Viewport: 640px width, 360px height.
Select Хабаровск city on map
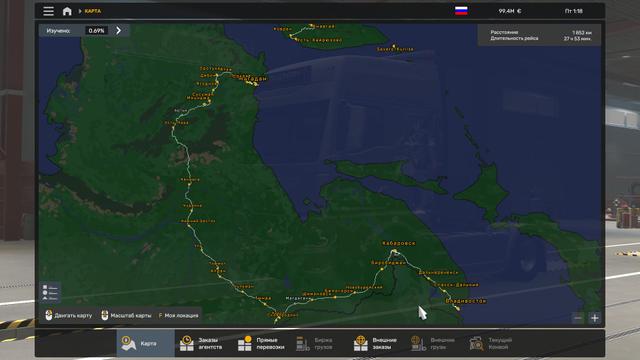pos(398,243)
